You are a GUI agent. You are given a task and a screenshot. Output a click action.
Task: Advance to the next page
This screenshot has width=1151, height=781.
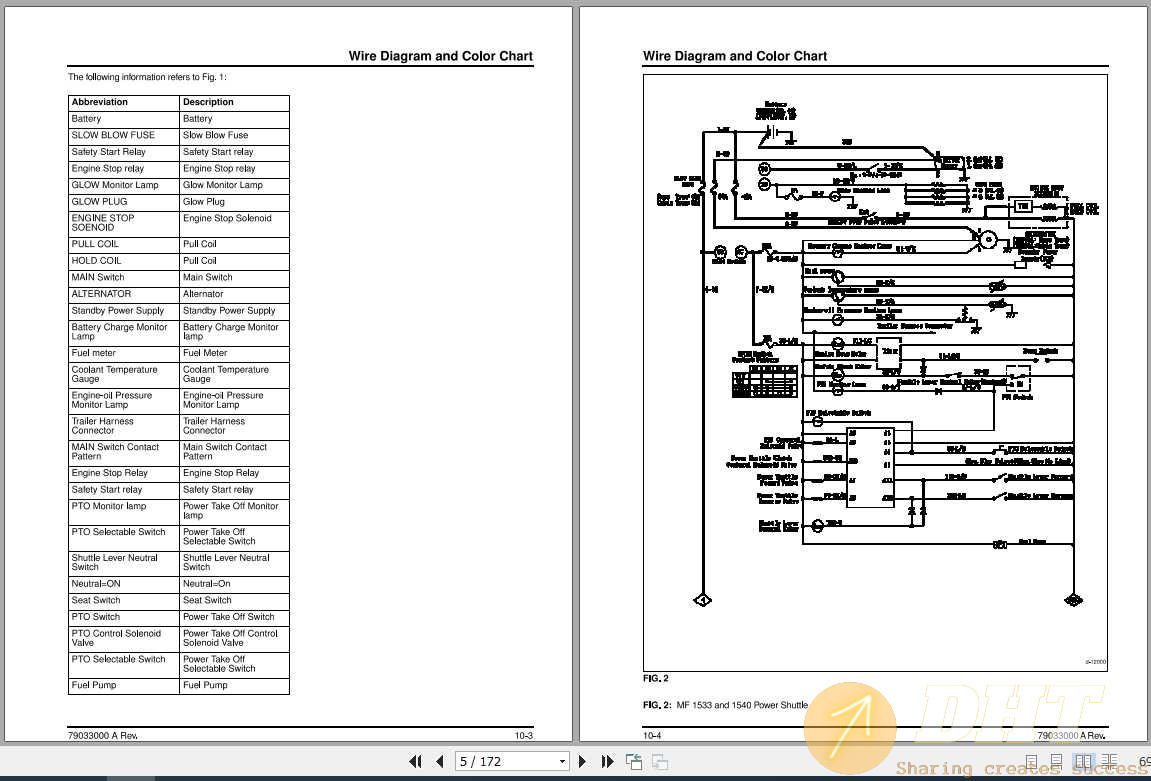[x=583, y=761]
